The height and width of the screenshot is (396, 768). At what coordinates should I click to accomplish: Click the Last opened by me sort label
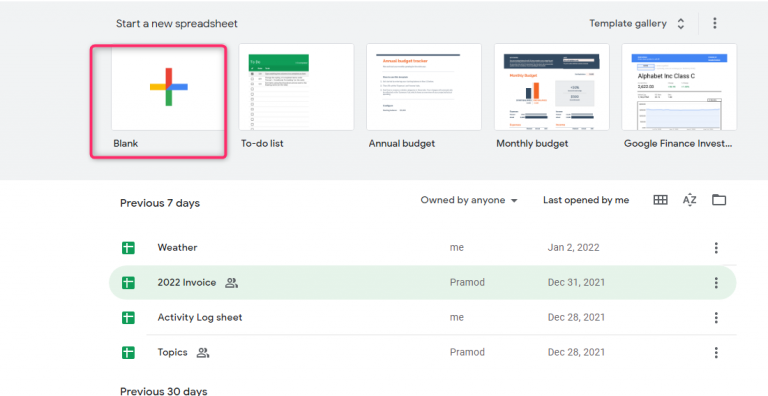[x=586, y=200]
